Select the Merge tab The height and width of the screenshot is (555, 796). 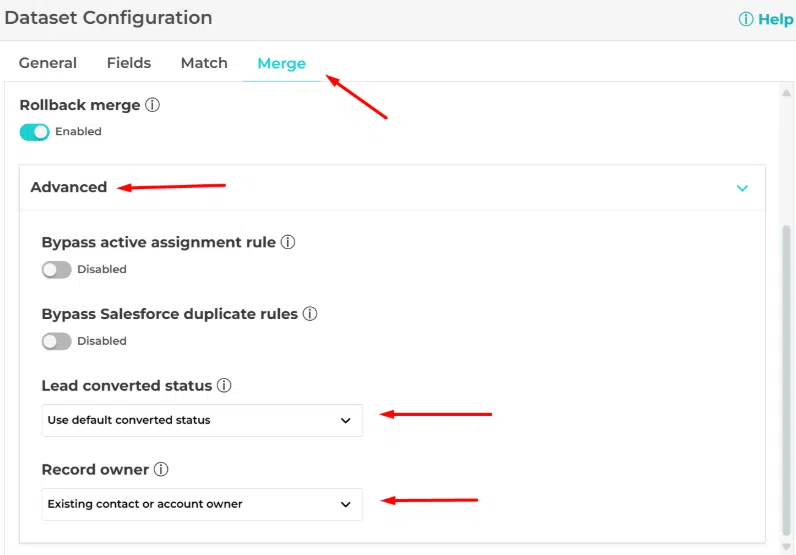tap(281, 63)
